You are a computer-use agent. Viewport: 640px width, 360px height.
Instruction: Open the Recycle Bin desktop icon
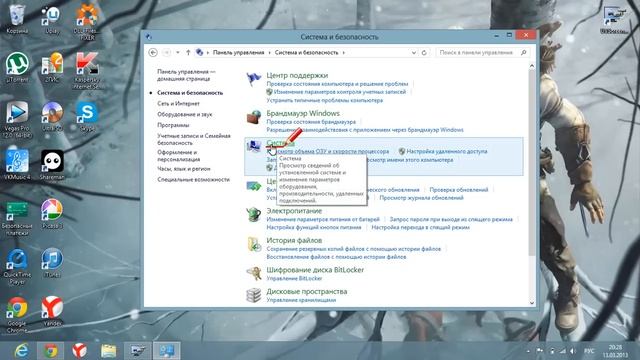pyautogui.click(x=17, y=18)
